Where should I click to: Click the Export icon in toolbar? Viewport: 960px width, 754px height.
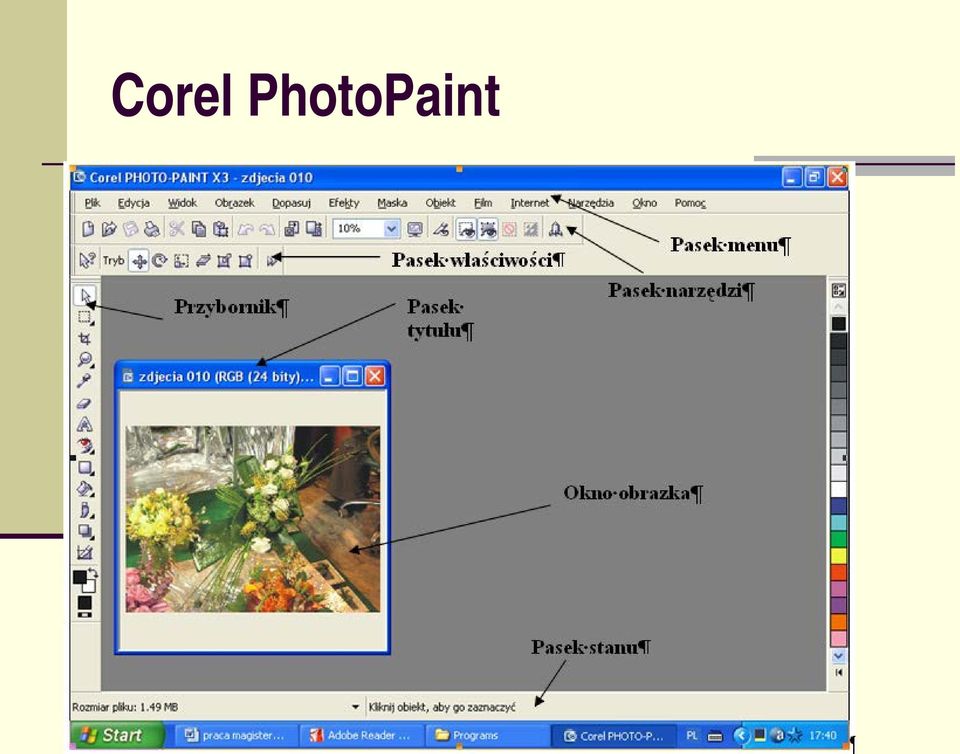click(x=314, y=229)
